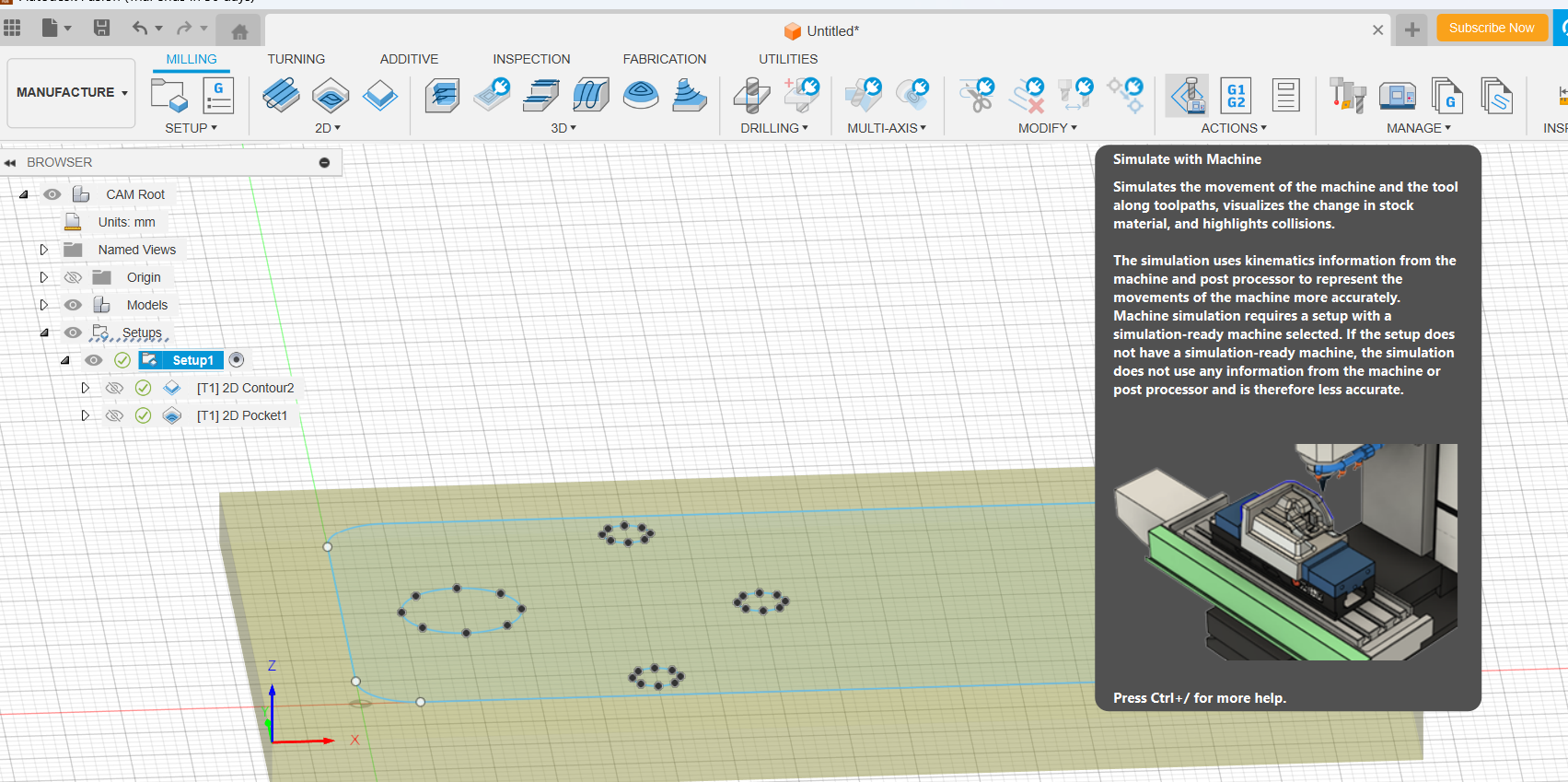The height and width of the screenshot is (782, 1568).
Task: Undo the last action
Action: point(139,28)
